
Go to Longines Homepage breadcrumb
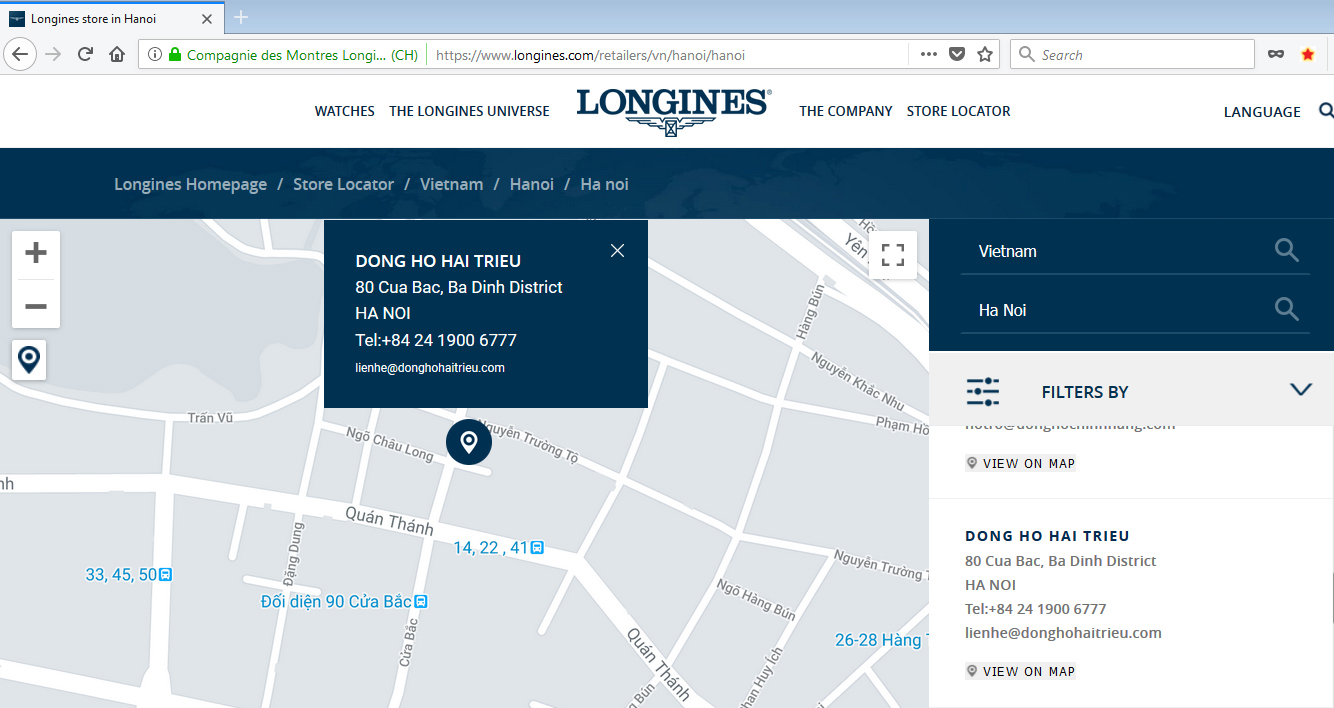point(190,184)
